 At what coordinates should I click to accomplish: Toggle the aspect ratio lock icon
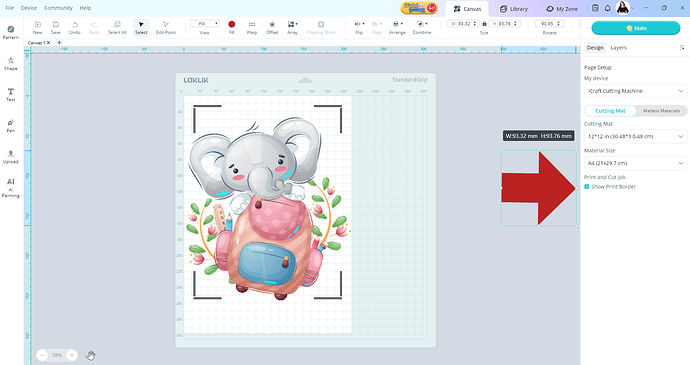click(484, 24)
